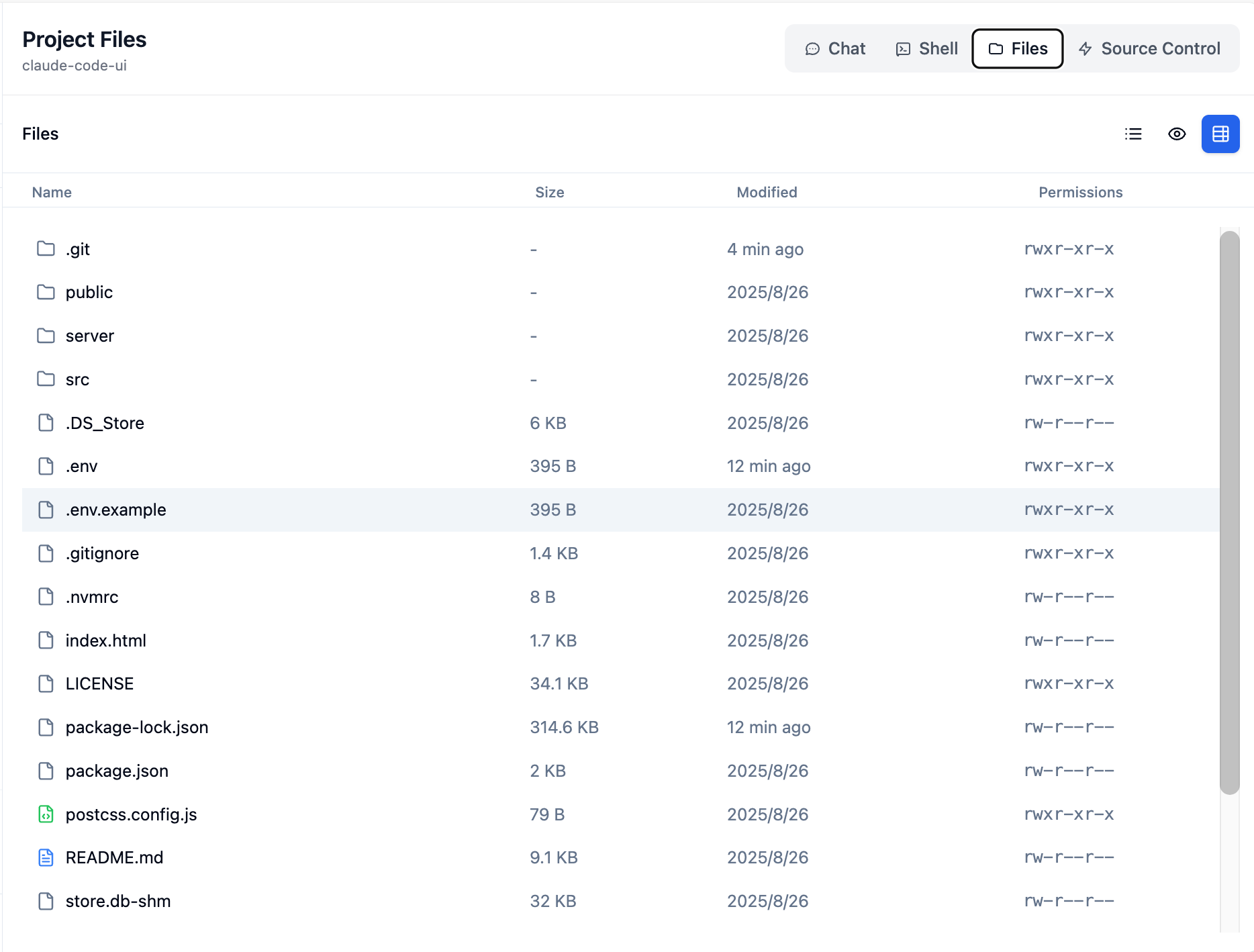Open the .env.example file
The image size is (1254, 952).
click(115, 510)
